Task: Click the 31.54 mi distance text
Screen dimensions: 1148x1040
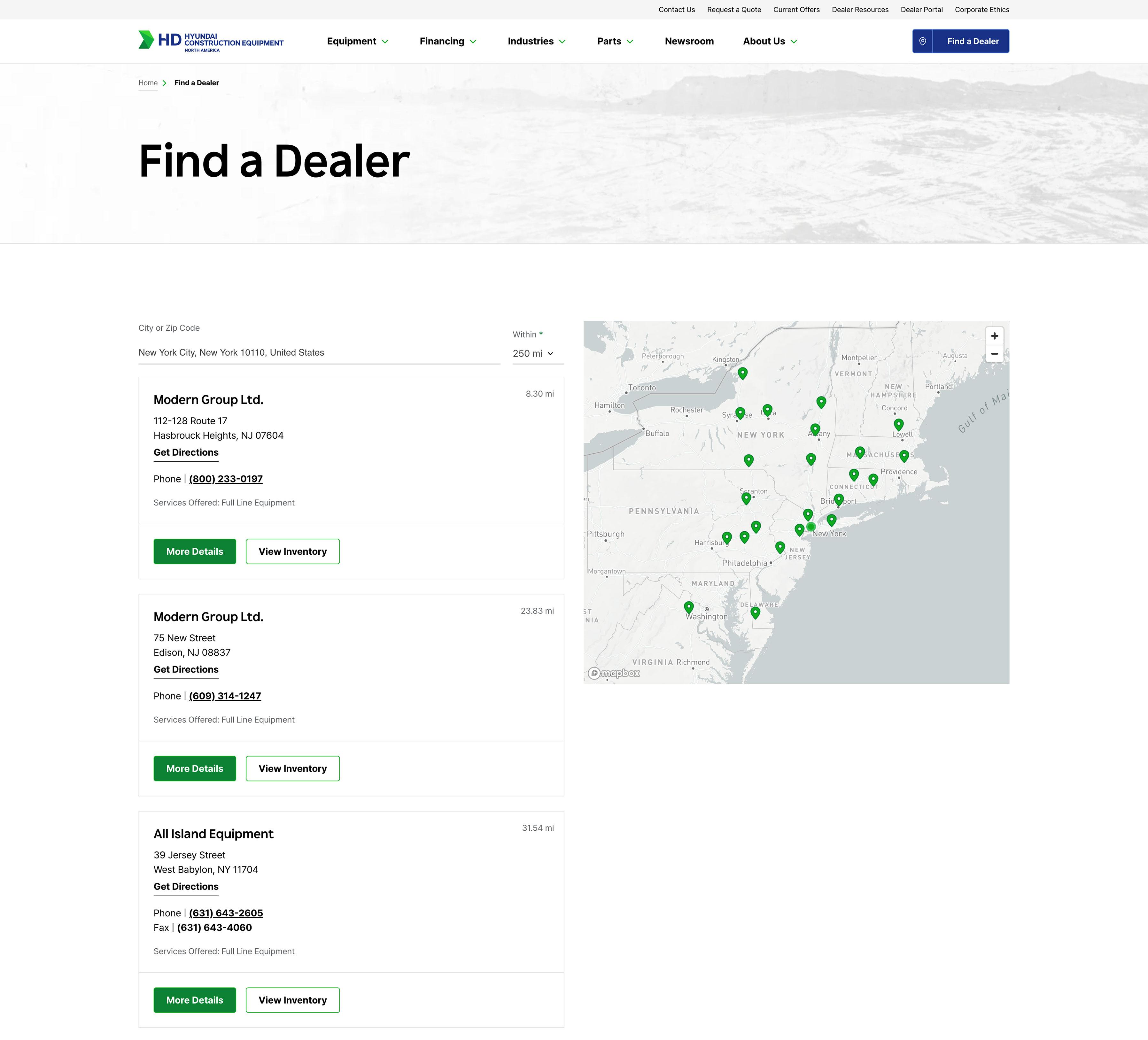Action: click(x=538, y=828)
